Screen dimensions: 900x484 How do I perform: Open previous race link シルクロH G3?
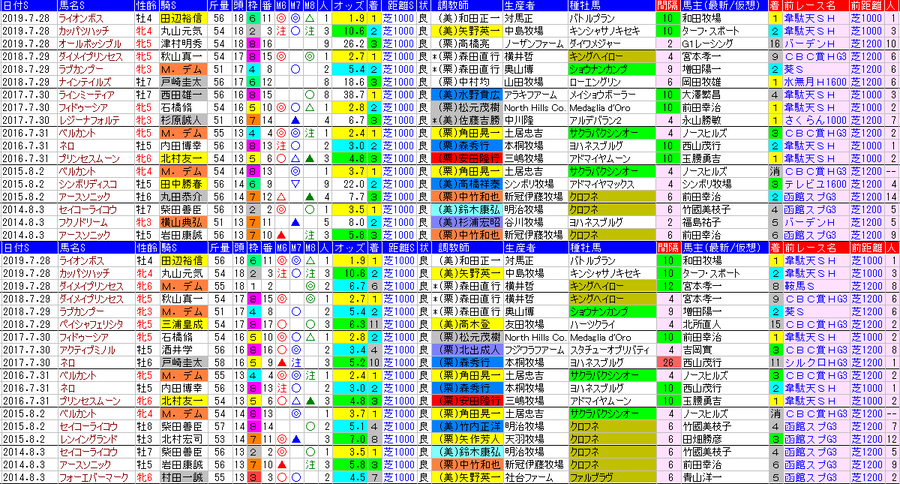tap(815, 362)
